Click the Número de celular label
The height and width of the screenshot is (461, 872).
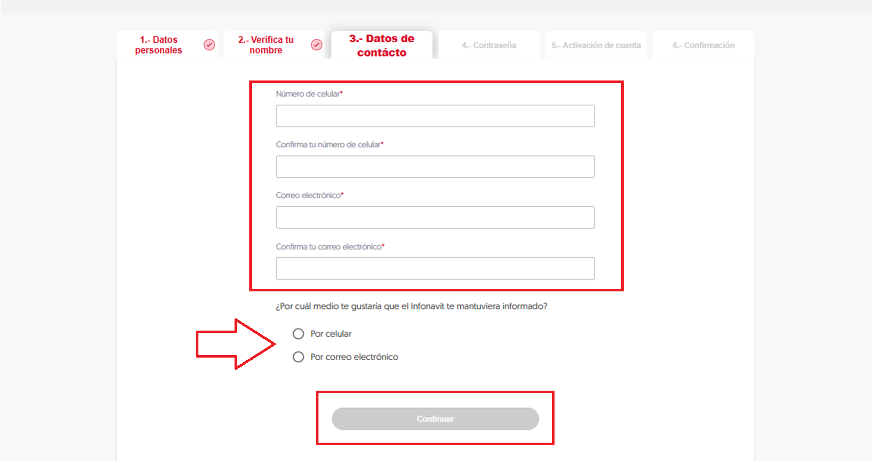tap(309, 94)
